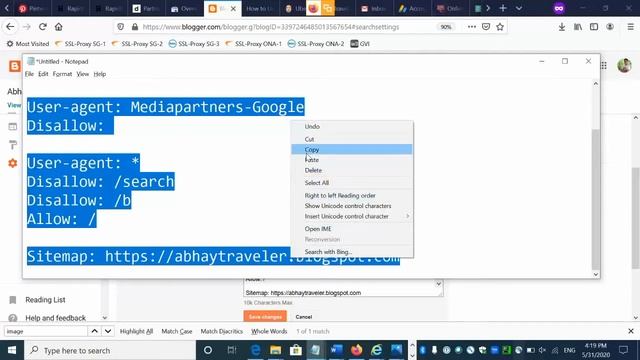This screenshot has height=360, width=640.
Task: Click Notepad scrollbar down arrow
Action: 596,274
